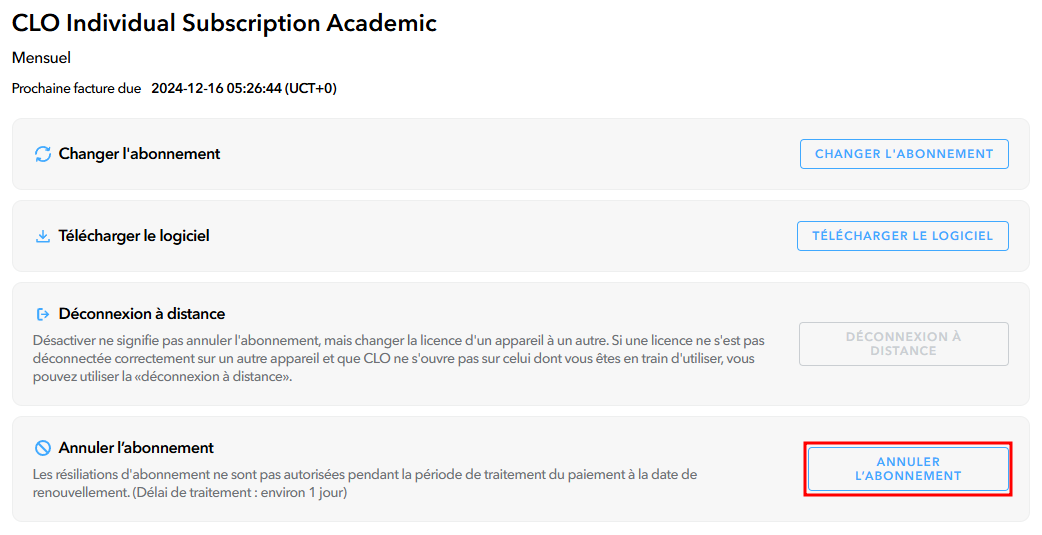The height and width of the screenshot is (535, 1042).
Task: Click the Télécharger le logiciel heading text
Action: click(134, 236)
